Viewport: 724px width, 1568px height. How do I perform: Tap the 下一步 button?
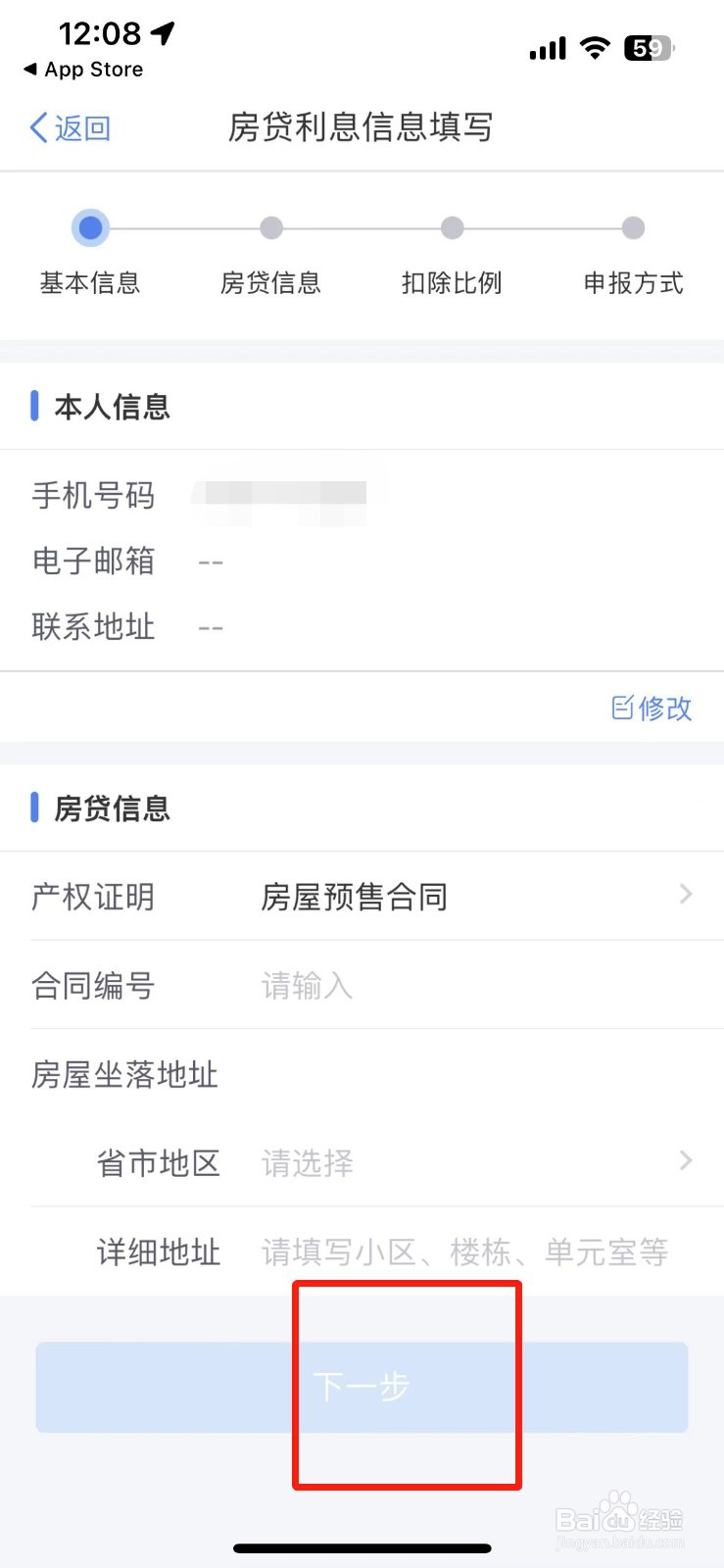[x=362, y=1387]
